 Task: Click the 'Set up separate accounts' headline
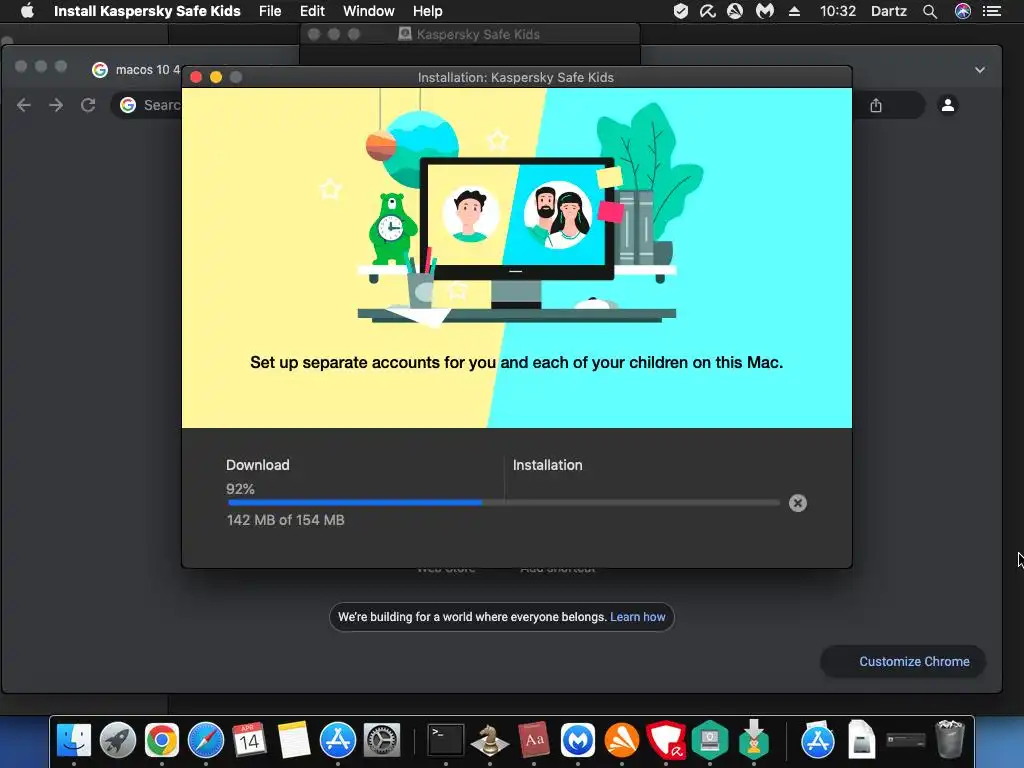517,362
